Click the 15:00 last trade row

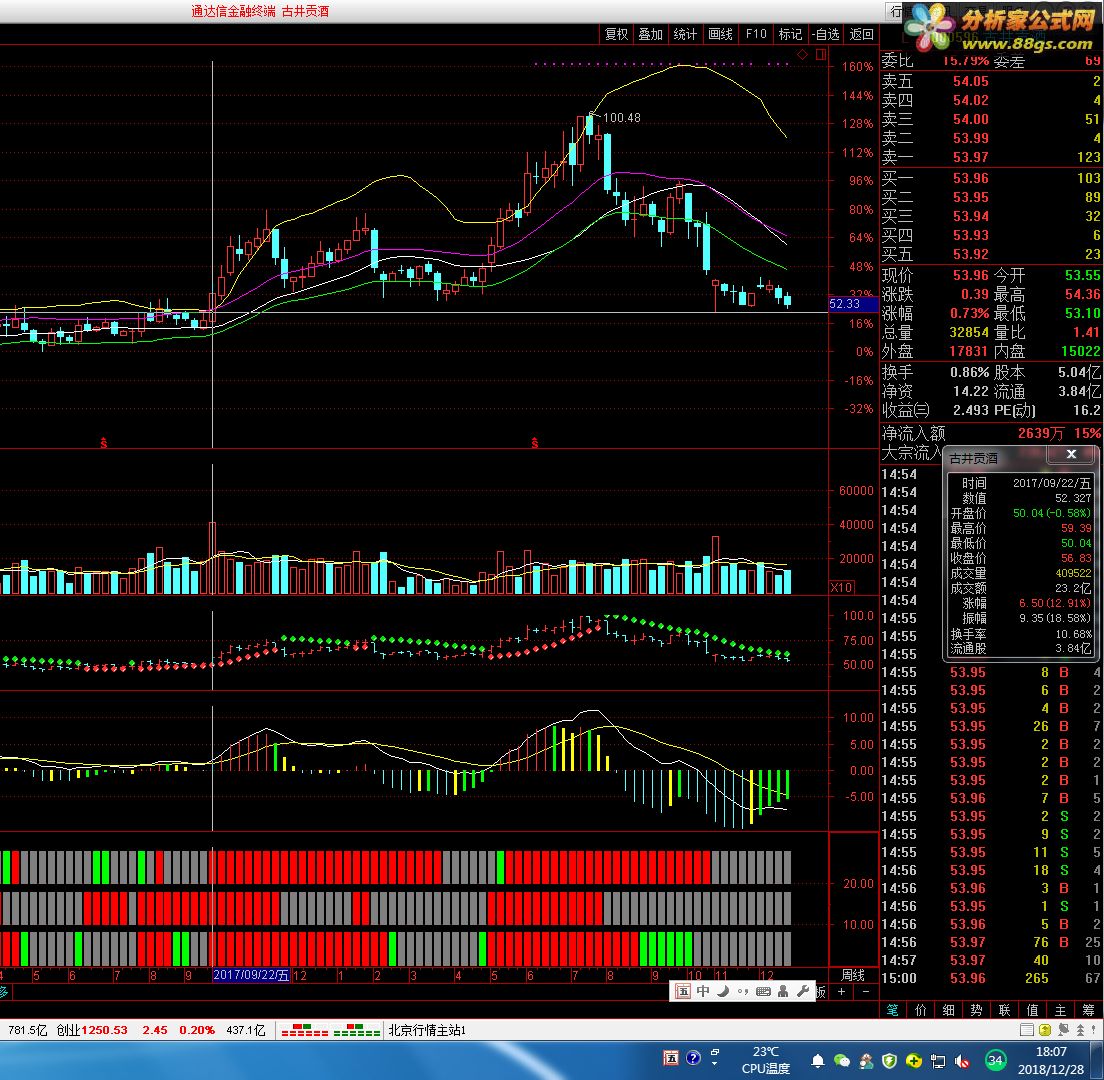tap(991, 978)
